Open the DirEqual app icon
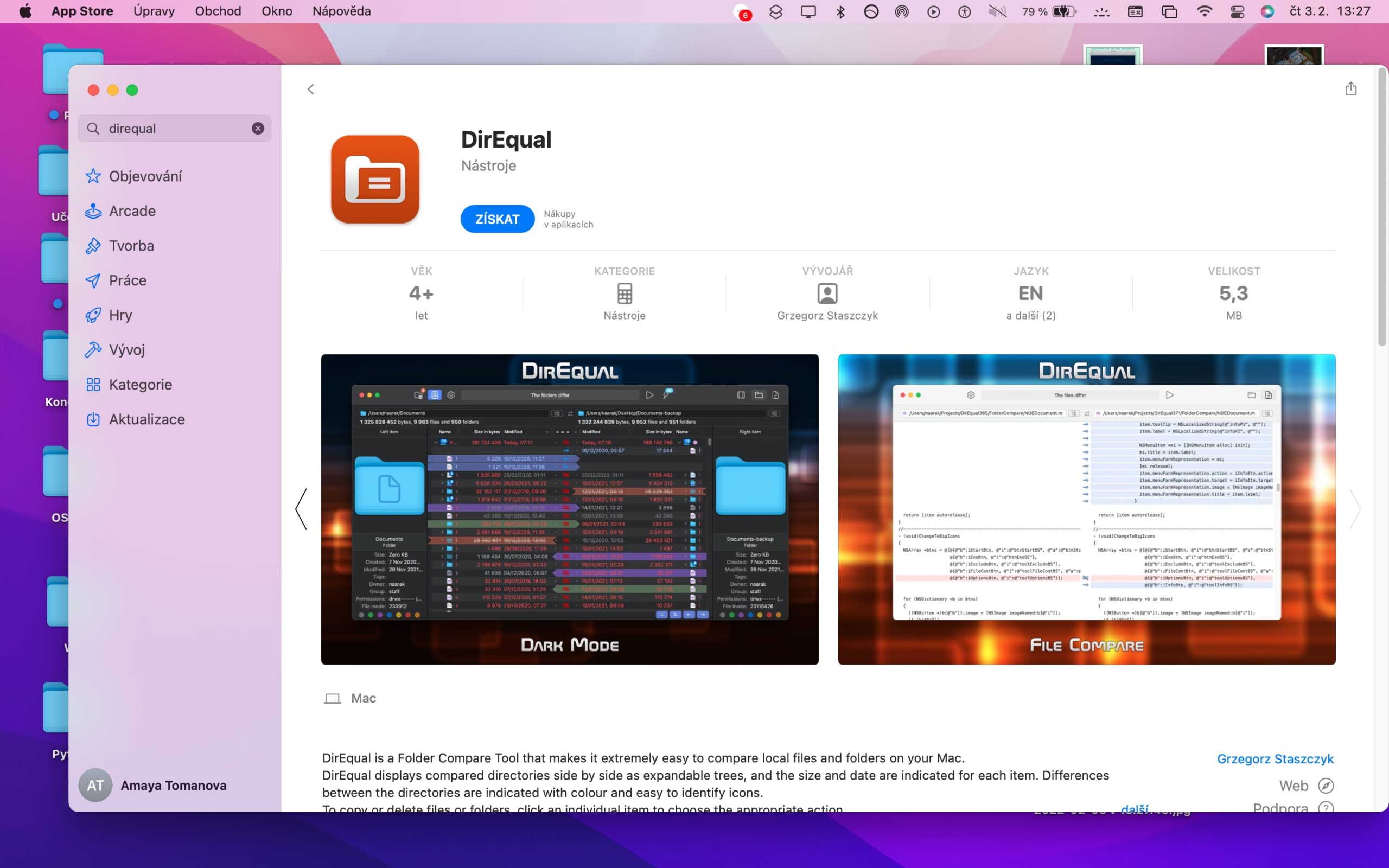The width and height of the screenshot is (1389, 868). point(375,180)
